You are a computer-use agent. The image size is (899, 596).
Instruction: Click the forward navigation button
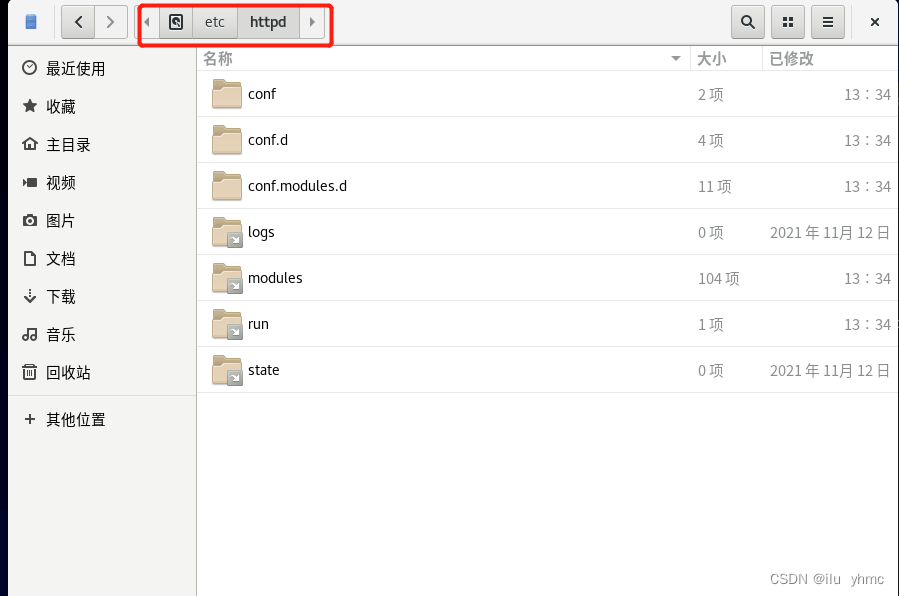109,21
